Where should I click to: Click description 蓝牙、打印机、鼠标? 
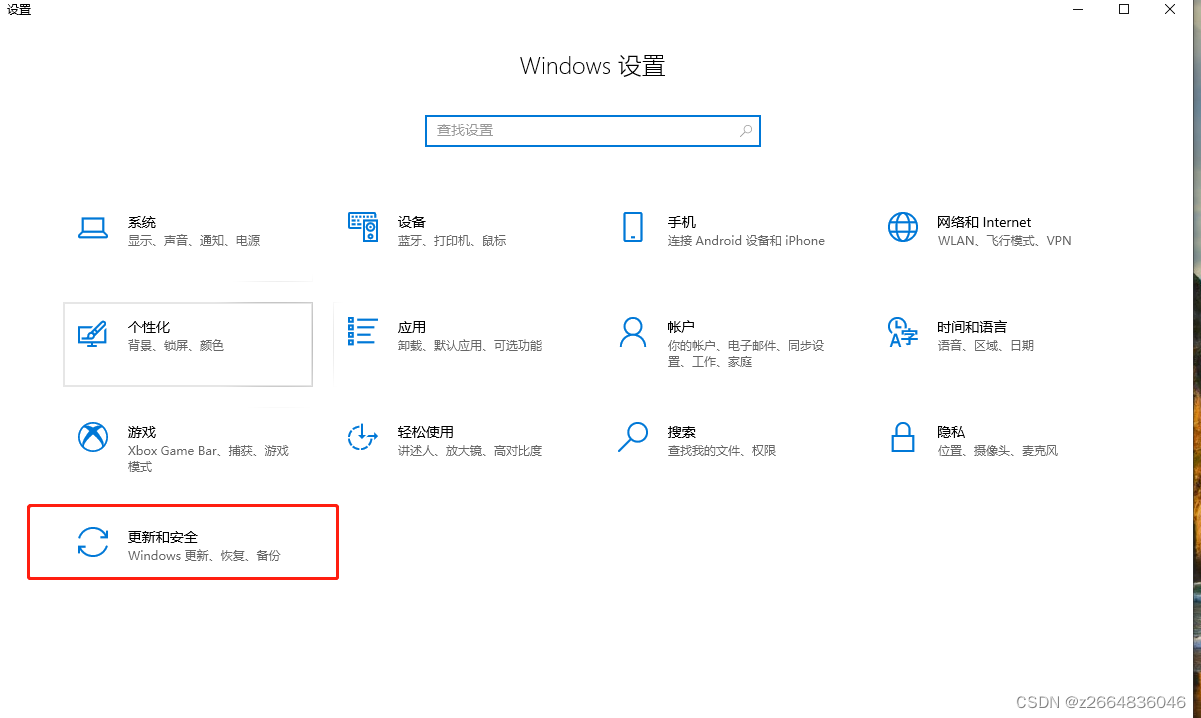tap(452, 241)
